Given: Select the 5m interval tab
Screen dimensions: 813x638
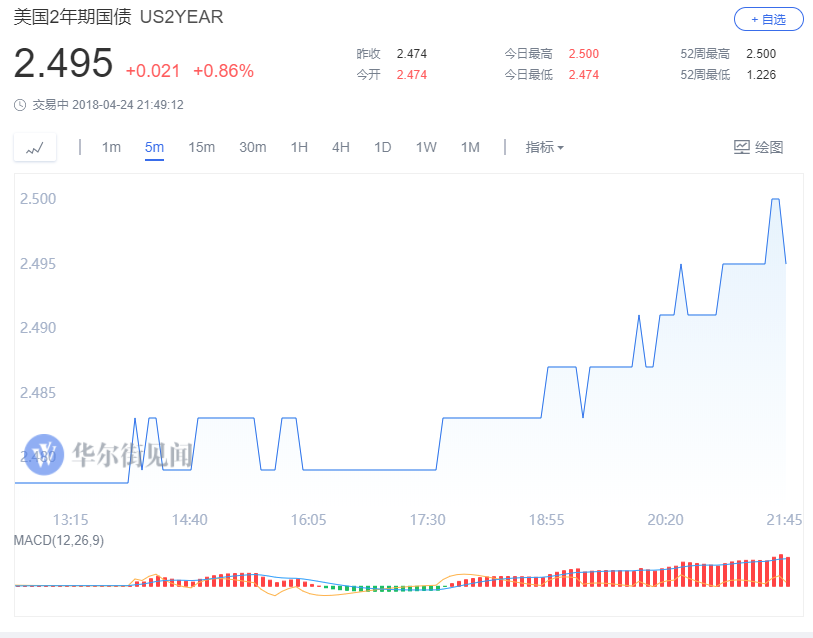Looking at the screenshot, I should (154, 147).
